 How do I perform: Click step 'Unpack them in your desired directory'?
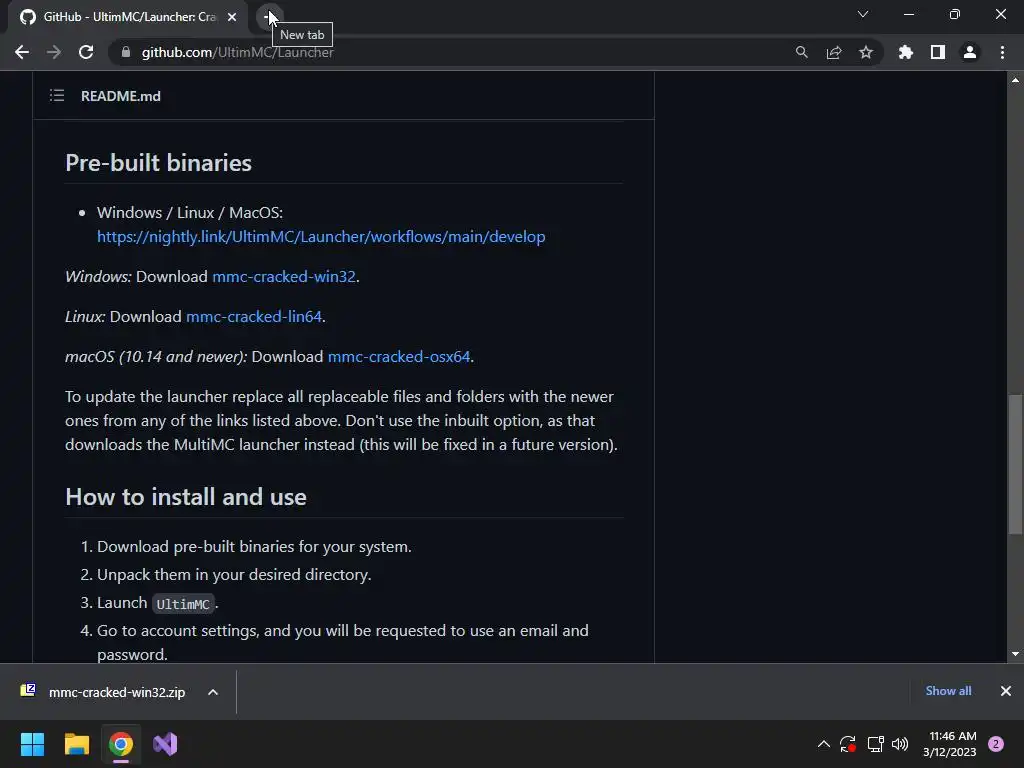coord(234,575)
